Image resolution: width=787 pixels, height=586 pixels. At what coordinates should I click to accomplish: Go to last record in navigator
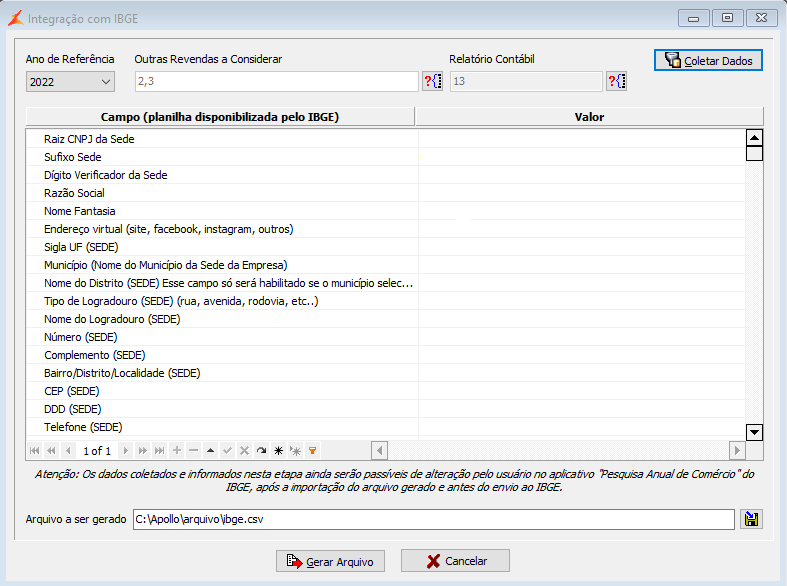(160, 451)
